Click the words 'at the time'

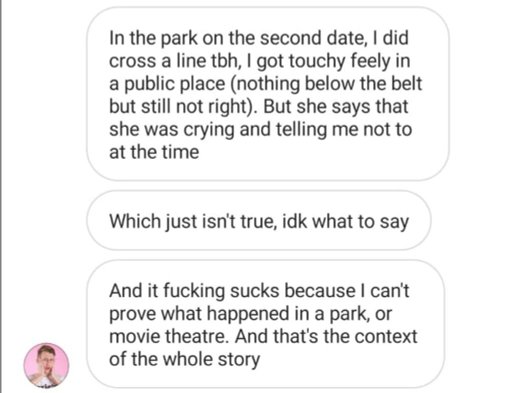point(154,152)
